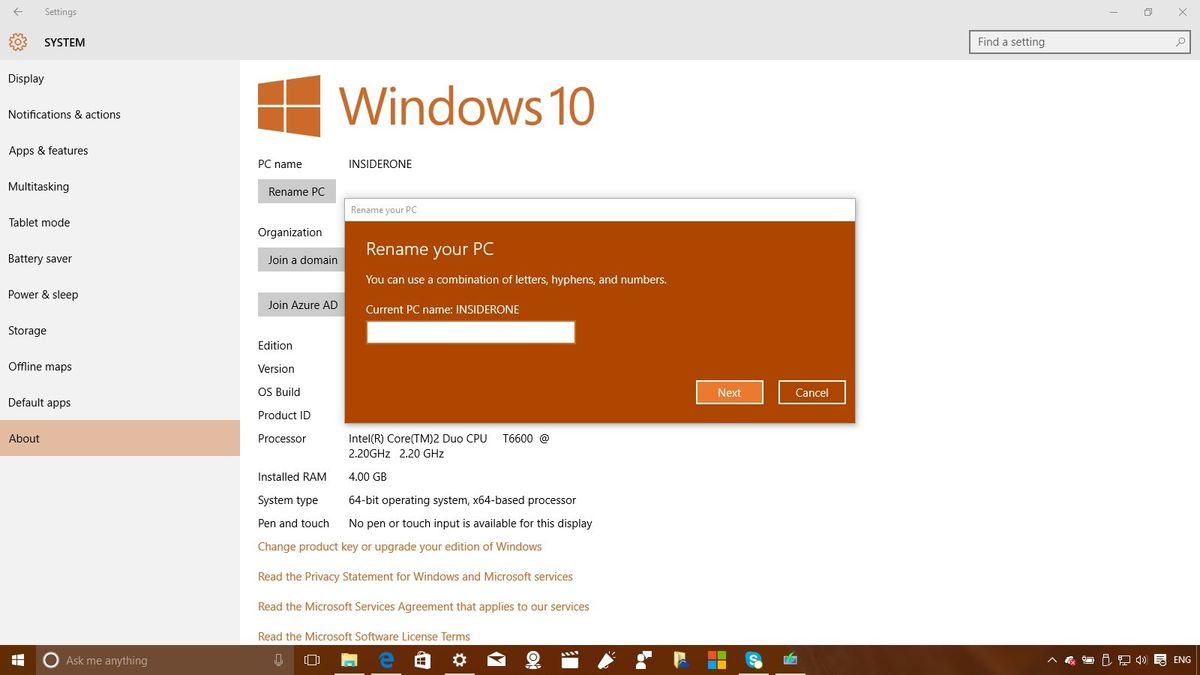Open Microsoft Edge from the taskbar

386,660
